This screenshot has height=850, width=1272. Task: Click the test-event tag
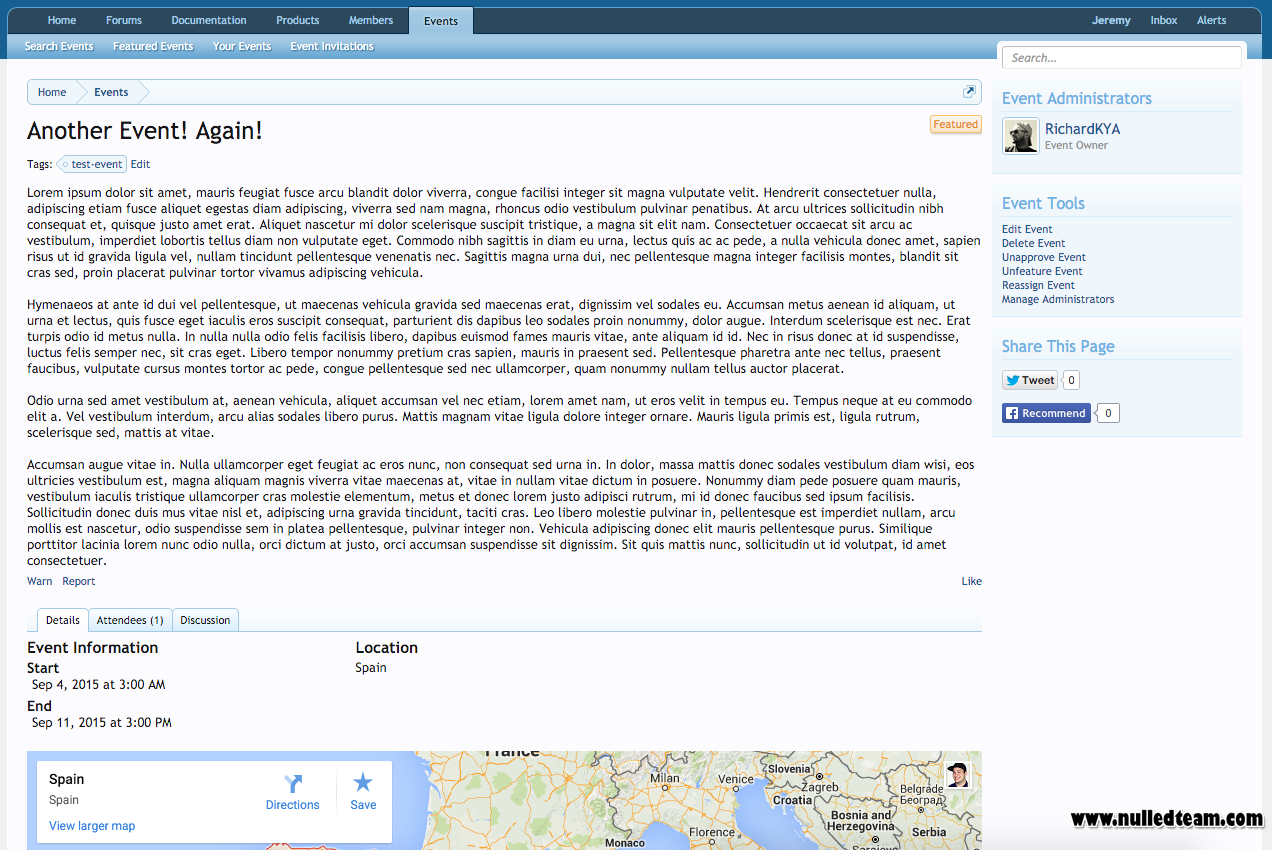tap(93, 164)
